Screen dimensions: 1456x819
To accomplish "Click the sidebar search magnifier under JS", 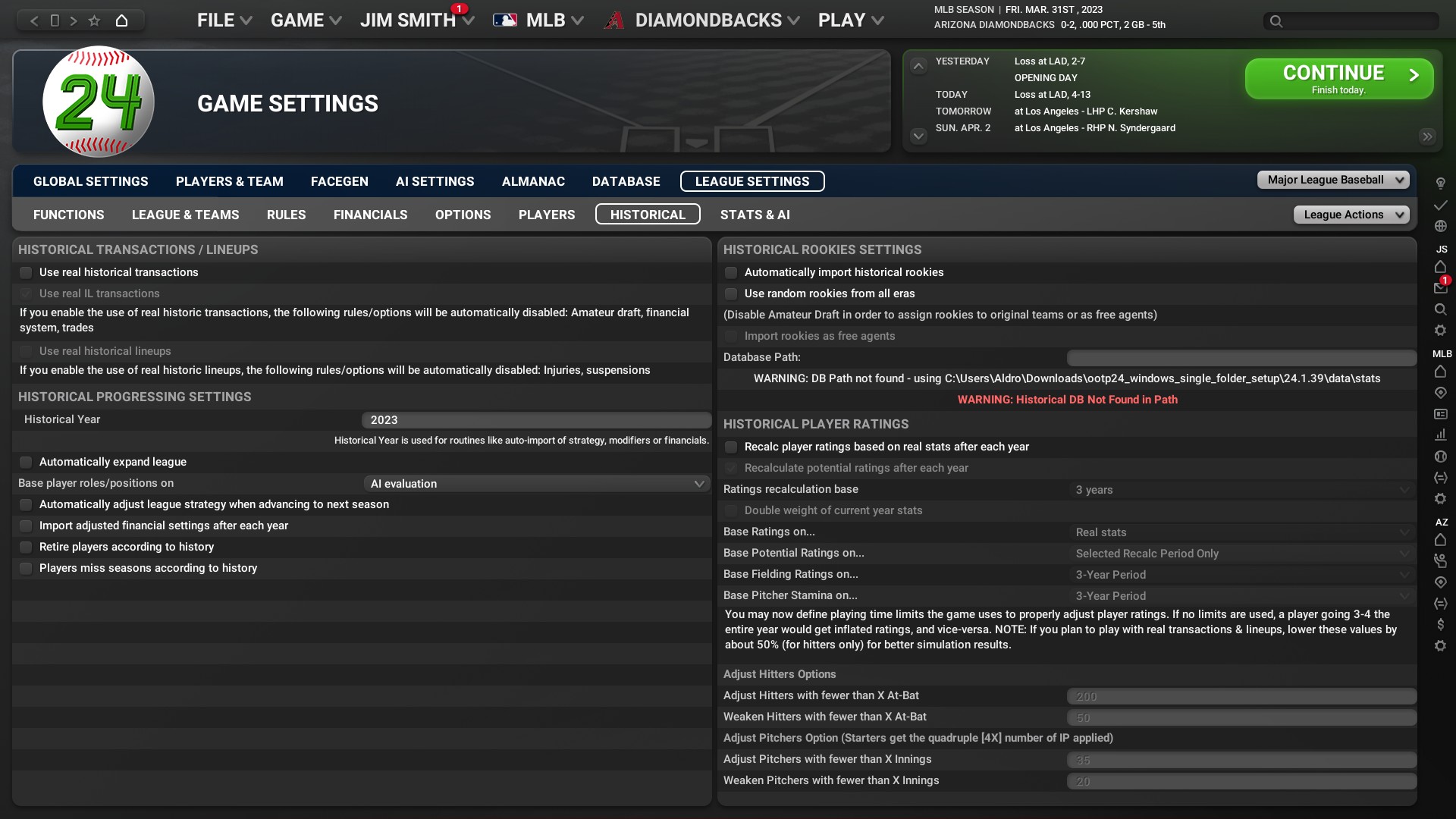I will (x=1440, y=309).
